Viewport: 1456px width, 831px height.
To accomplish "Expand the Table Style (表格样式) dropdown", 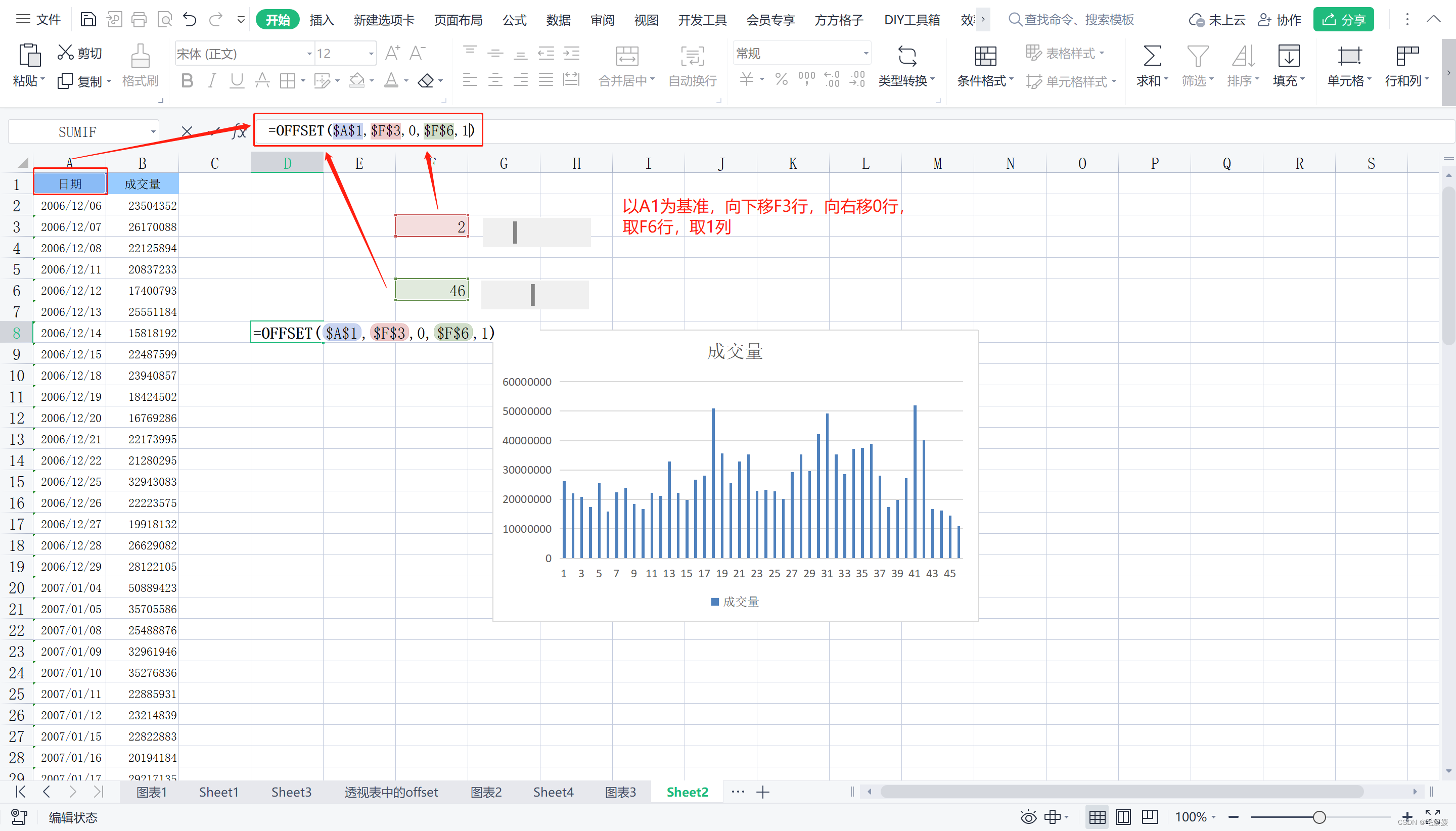I will (x=1102, y=53).
